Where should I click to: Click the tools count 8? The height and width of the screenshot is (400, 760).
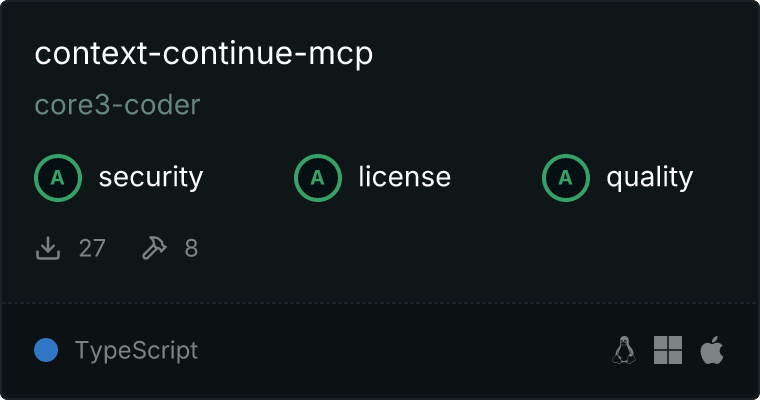(191, 248)
